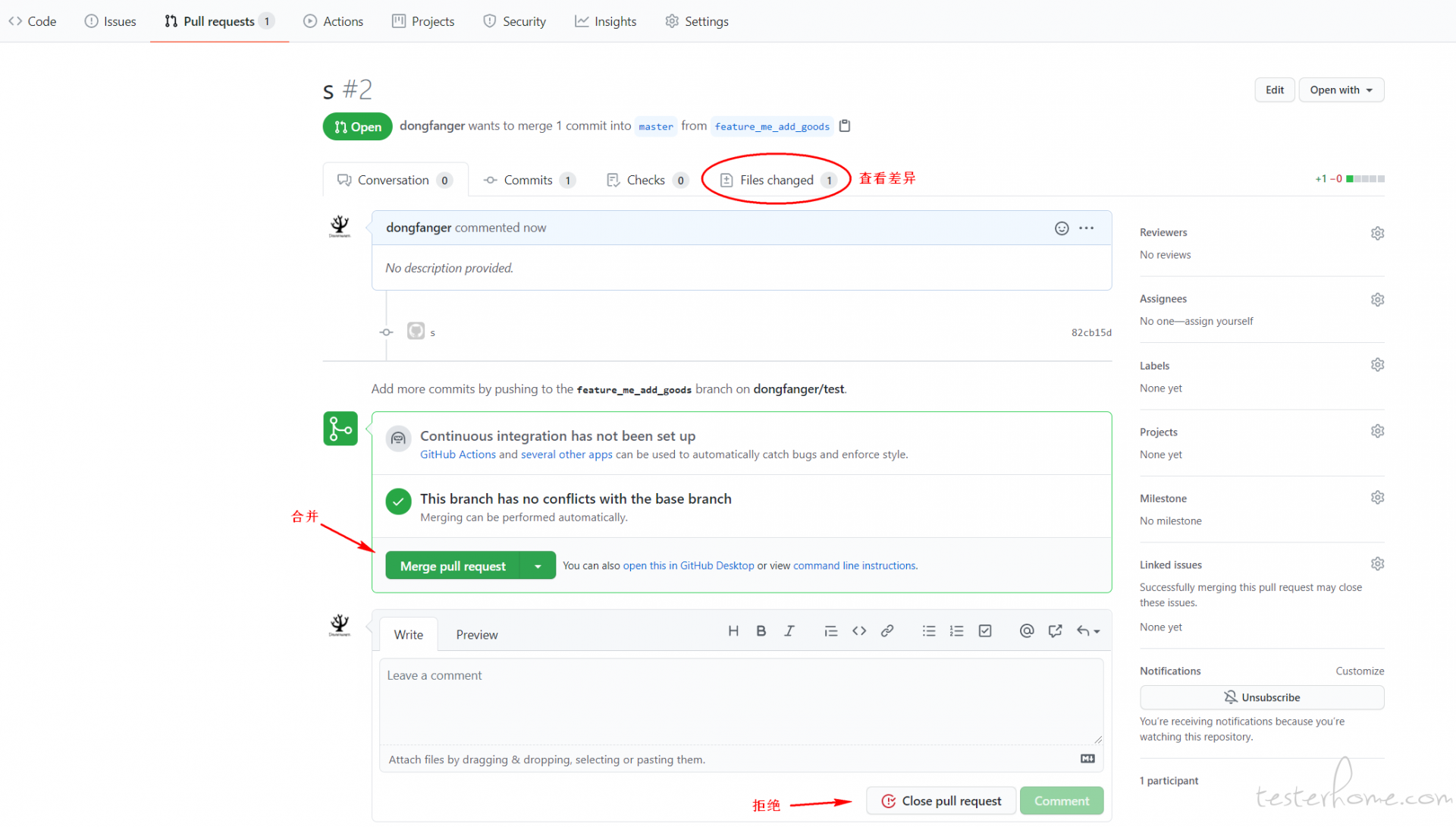
Task: Insert quote in comment
Action: click(x=831, y=631)
